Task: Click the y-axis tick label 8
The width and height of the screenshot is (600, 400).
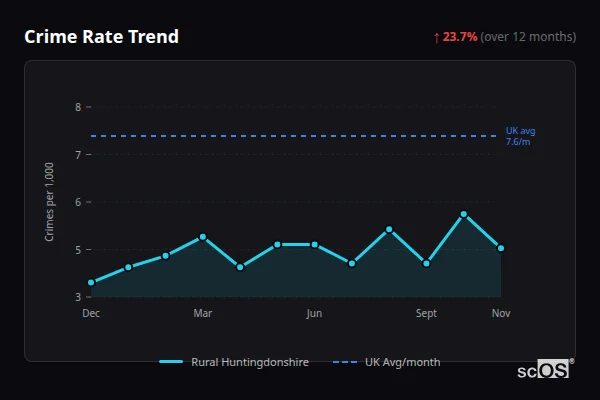Action: point(78,107)
